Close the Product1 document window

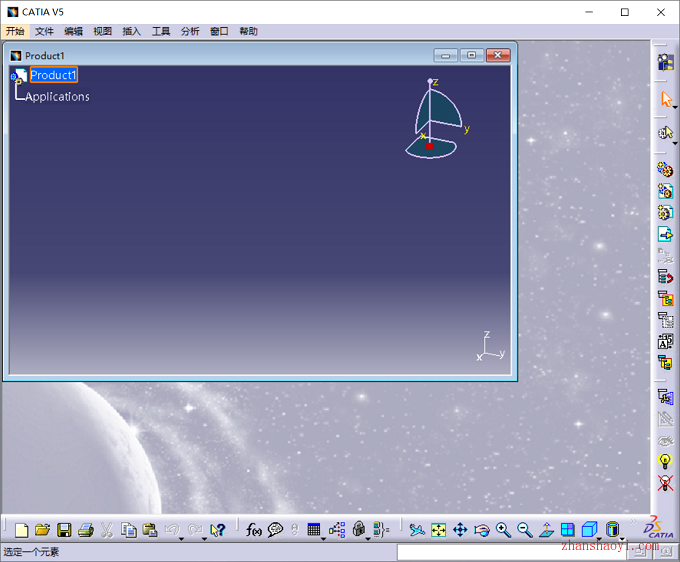coord(498,55)
